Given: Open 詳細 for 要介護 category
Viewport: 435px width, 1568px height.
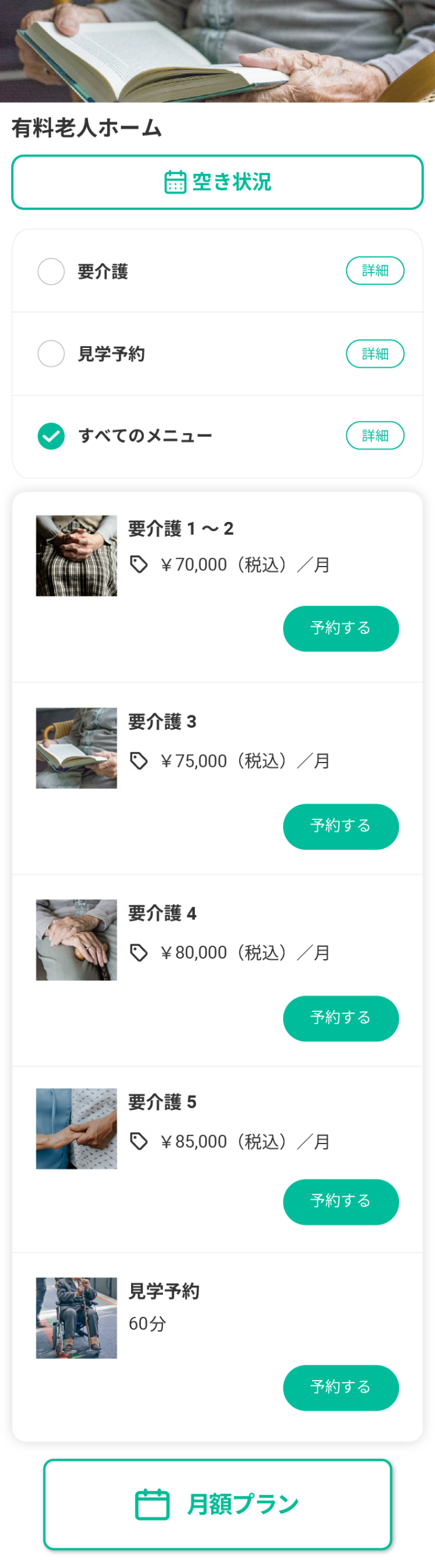Looking at the screenshot, I should click(374, 271).
